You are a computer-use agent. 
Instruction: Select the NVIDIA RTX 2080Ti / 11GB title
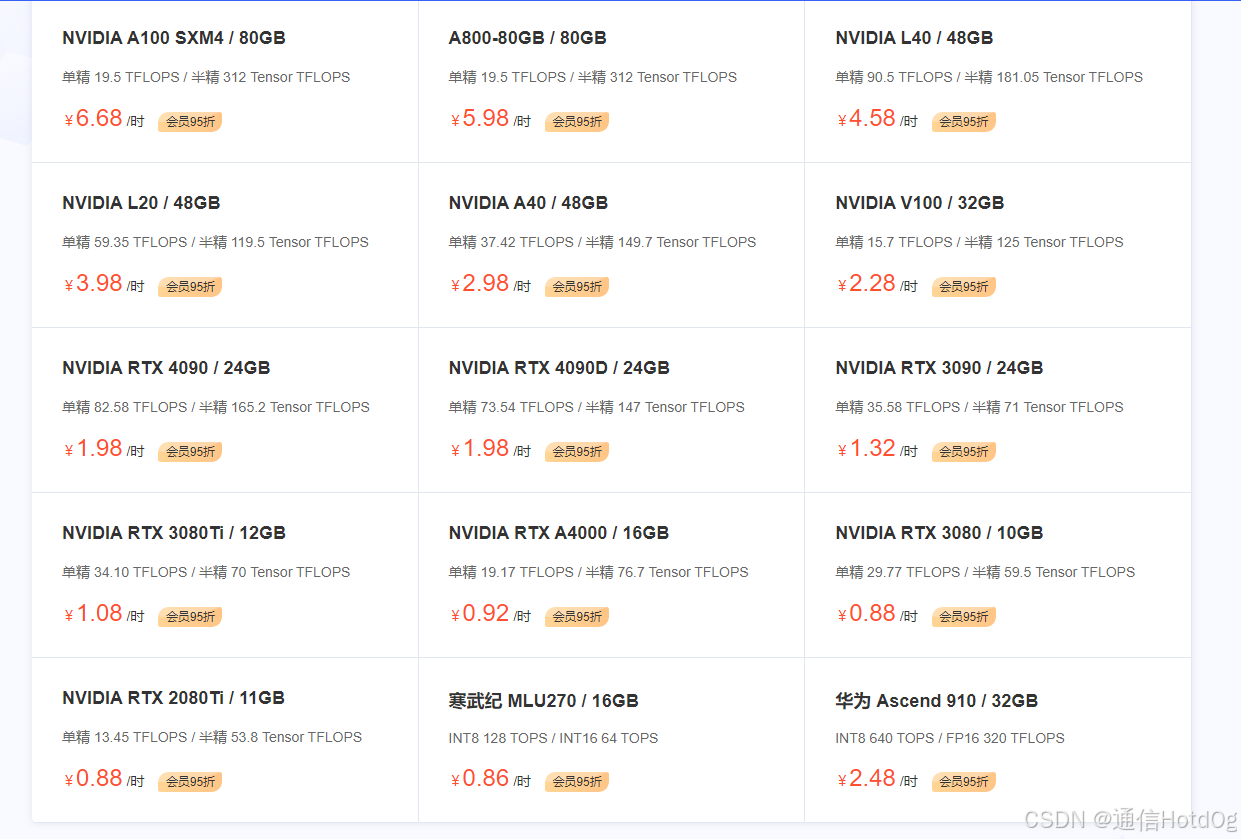coord(173,698)
